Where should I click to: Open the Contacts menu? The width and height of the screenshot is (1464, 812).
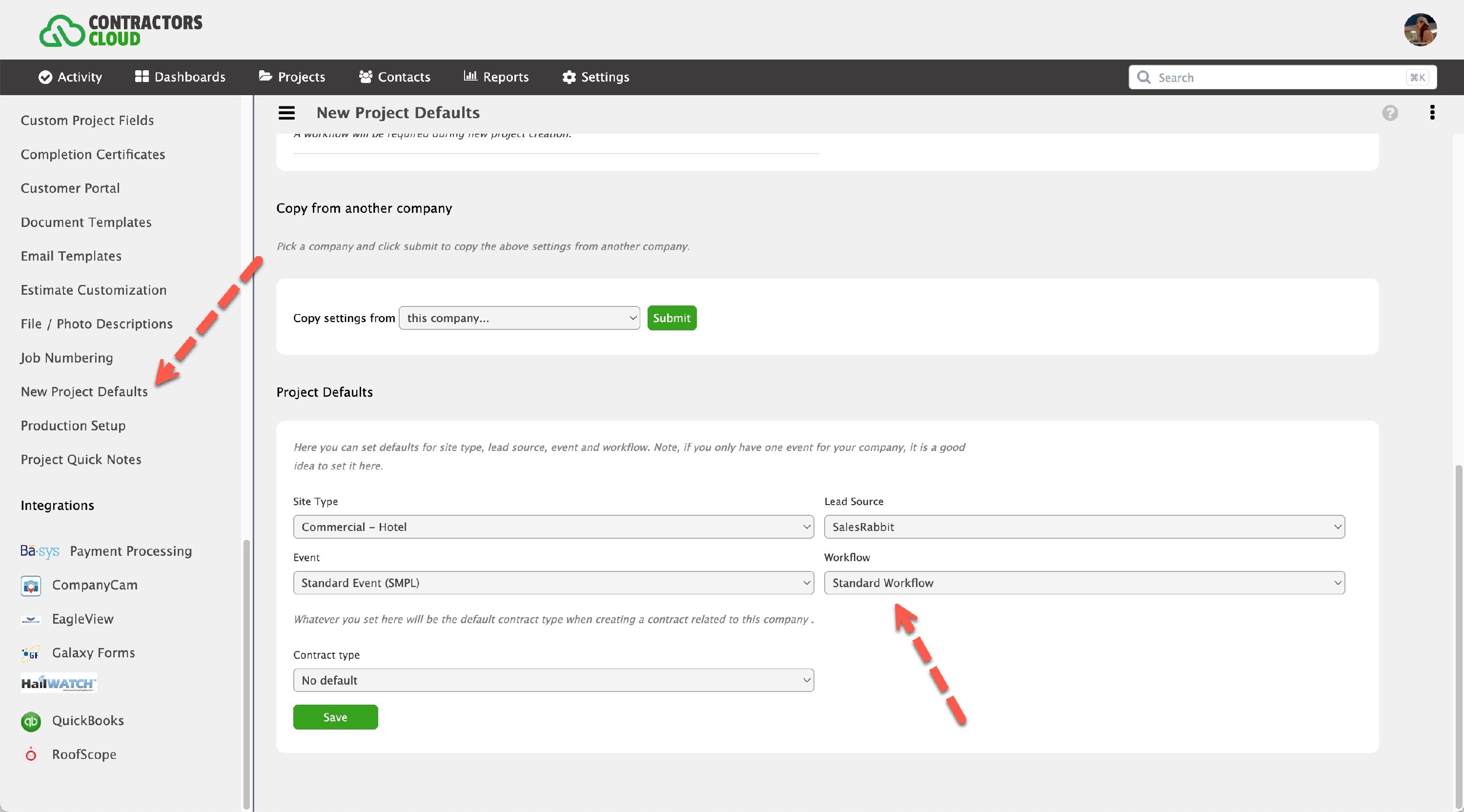[394, 77]
